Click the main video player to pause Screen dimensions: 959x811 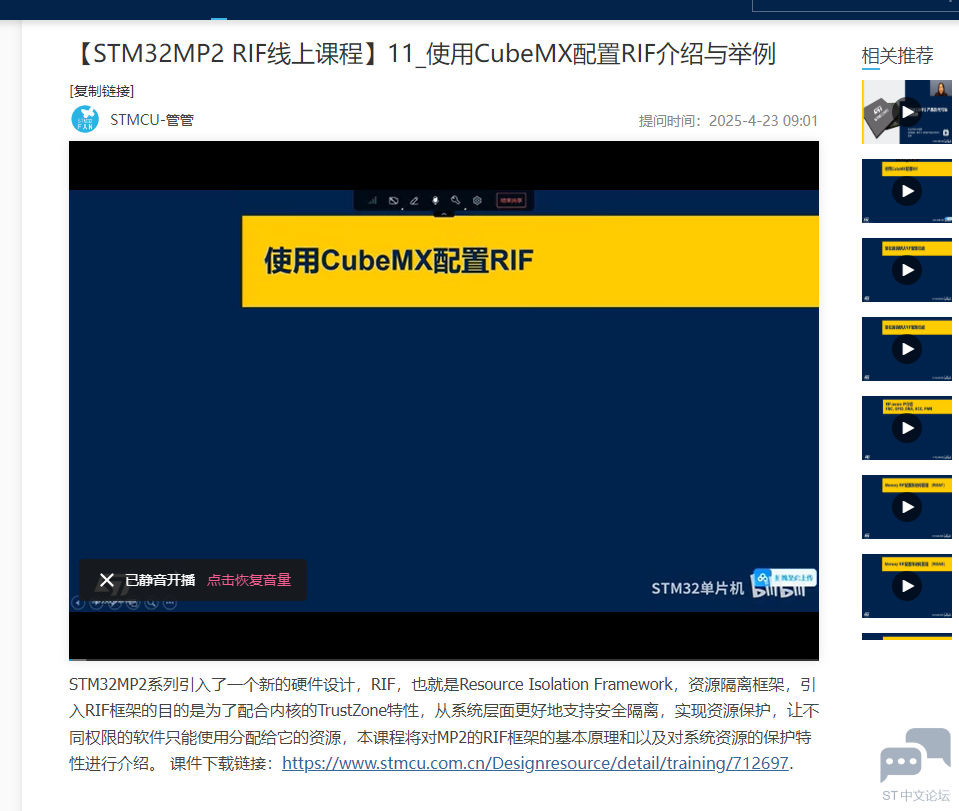[x=443, y=400]
